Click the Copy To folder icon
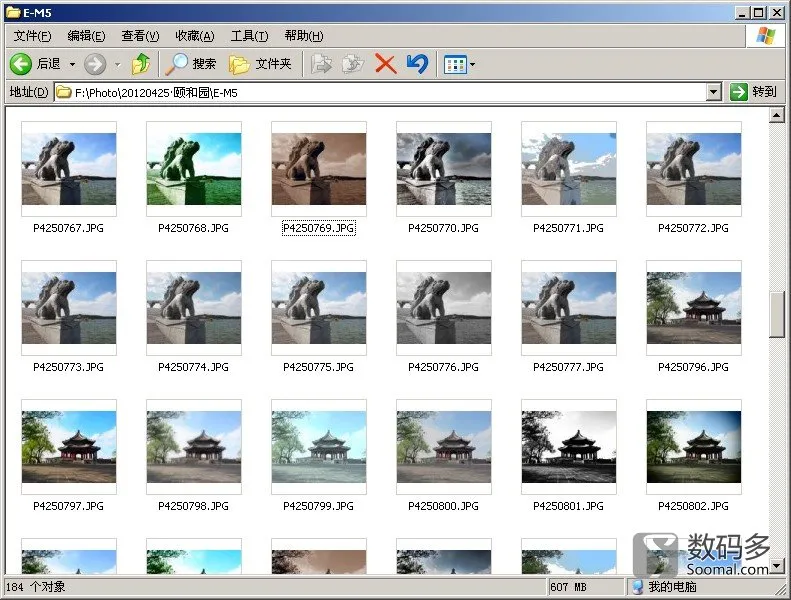 pos(353,64)
